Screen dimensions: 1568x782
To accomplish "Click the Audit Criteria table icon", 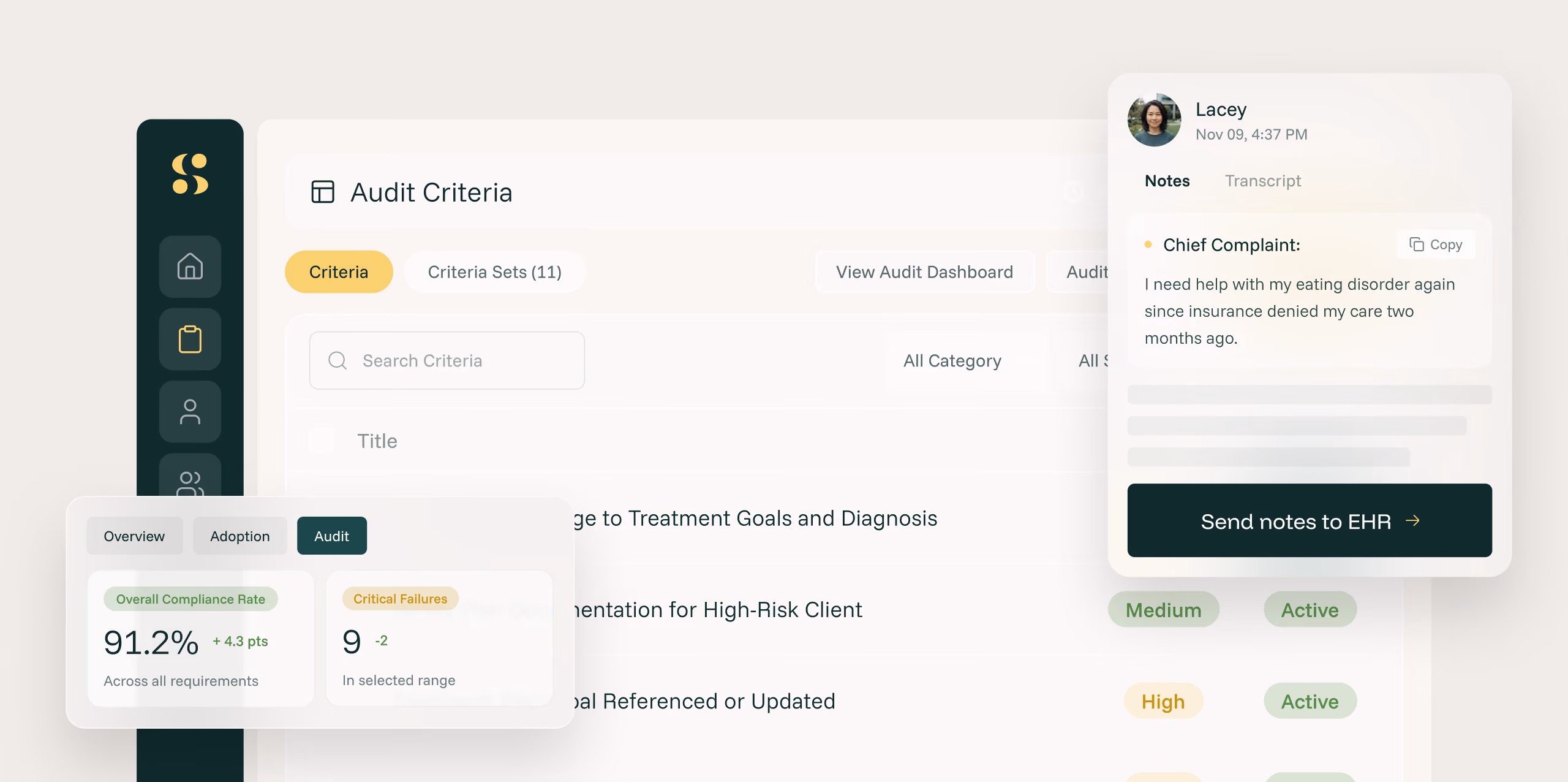I will tap(323, 192).
